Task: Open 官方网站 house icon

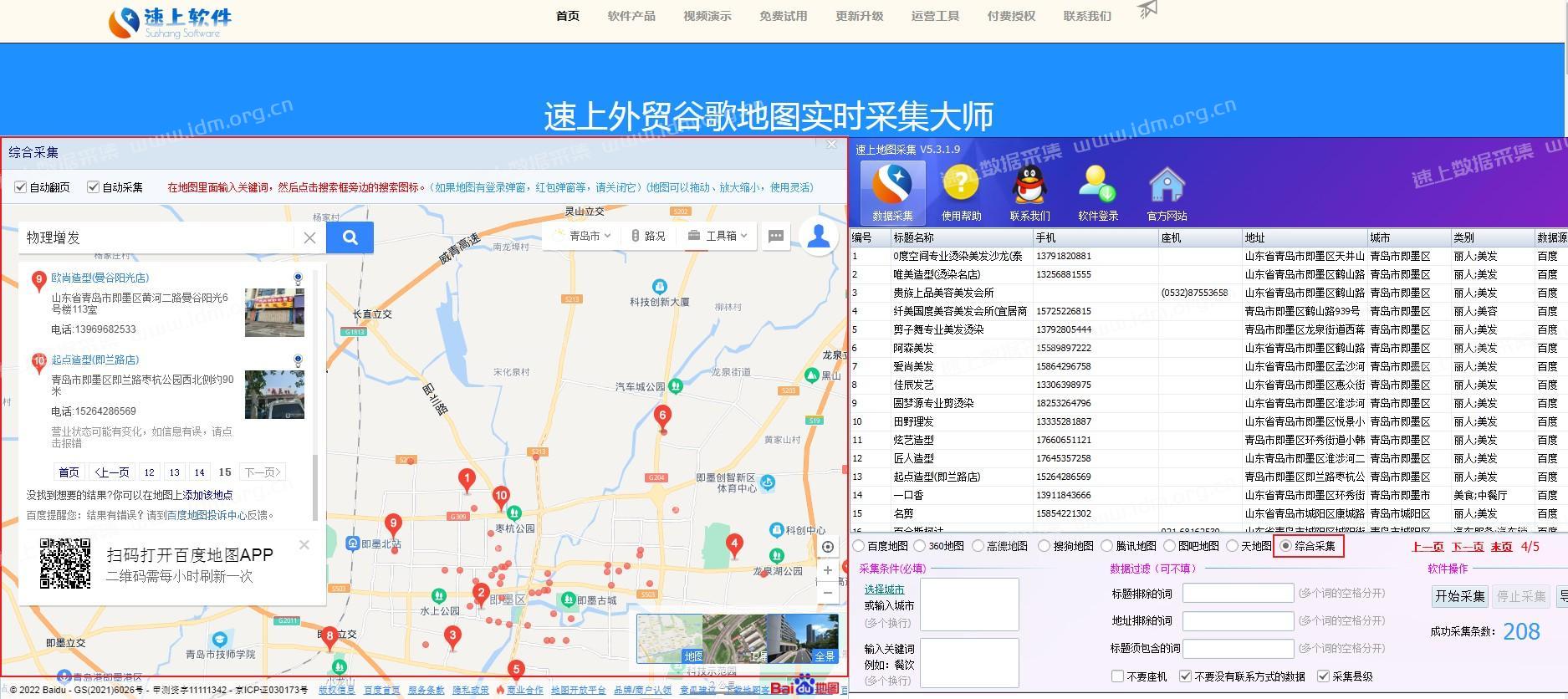Action: pos(1167,192)
